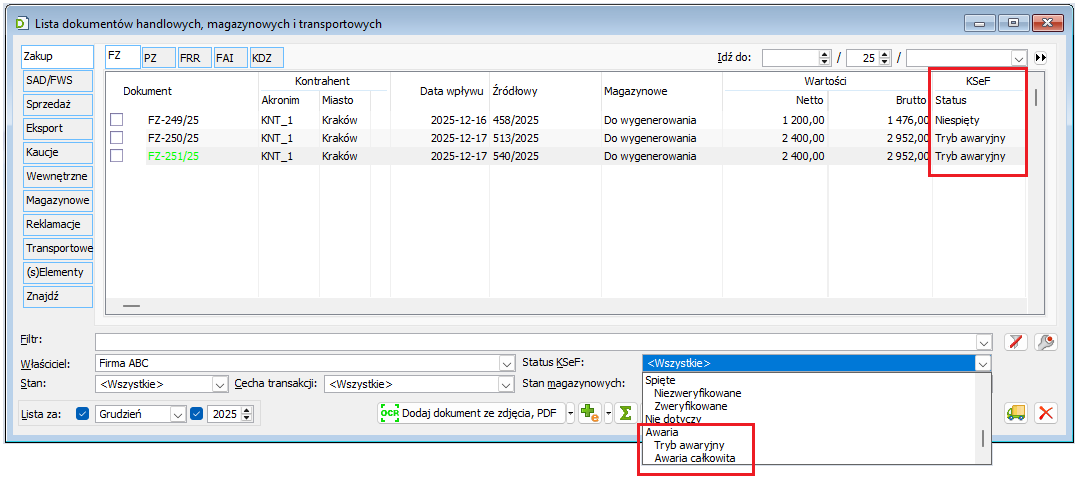
Task: Click the red X close-window icon at bottom right
Action: tap(1046, 413)
